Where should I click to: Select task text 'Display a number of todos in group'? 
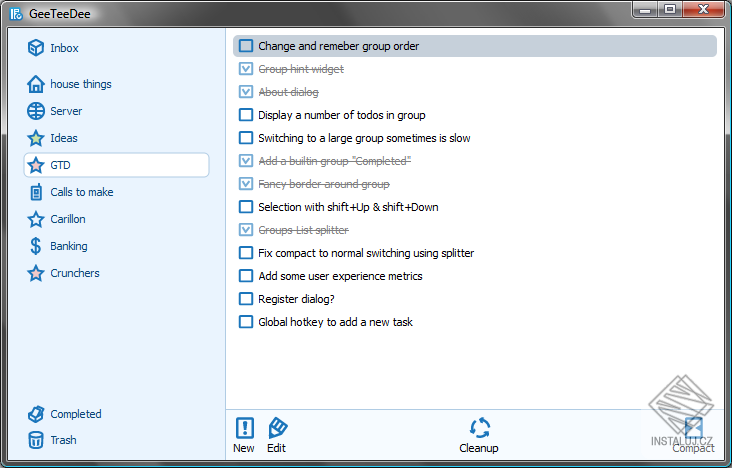click(342, 115)
